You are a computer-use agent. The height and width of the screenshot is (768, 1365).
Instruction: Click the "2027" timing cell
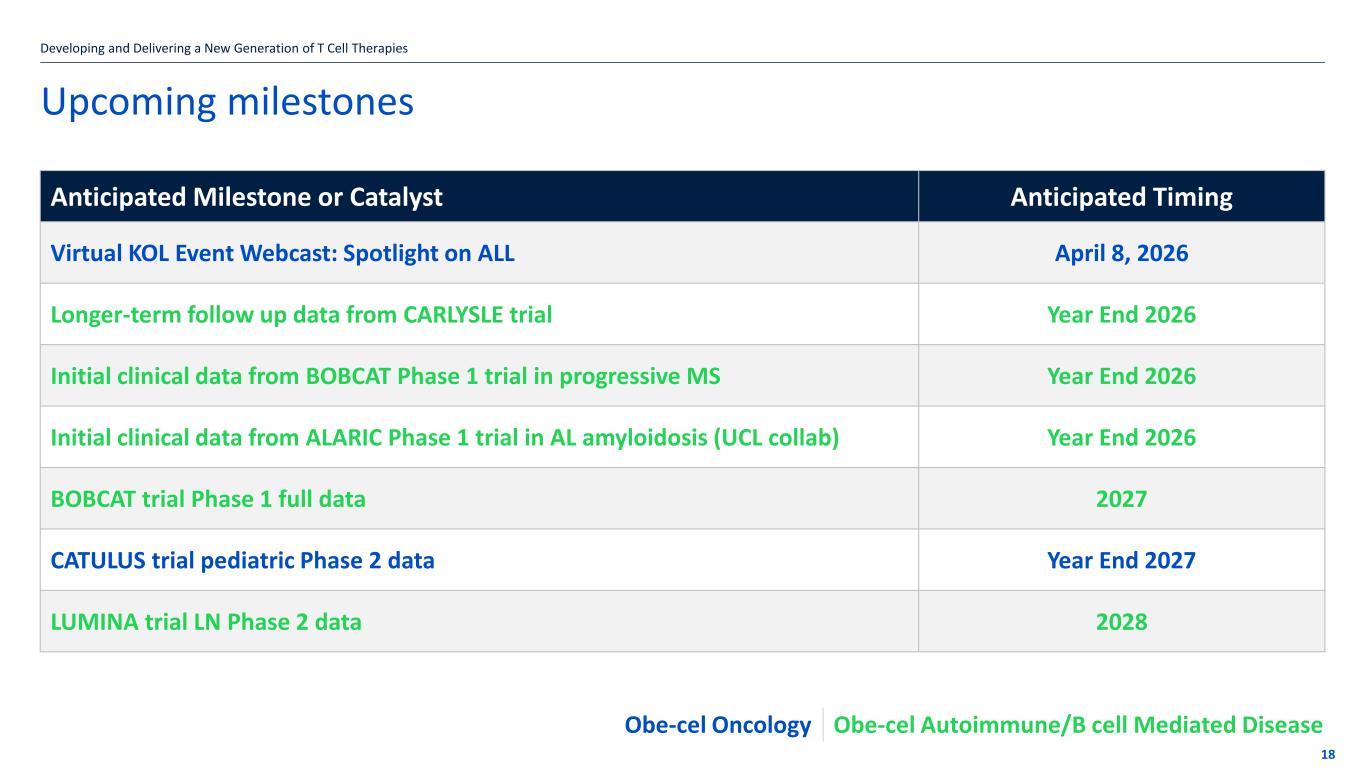click(1121, 499)
